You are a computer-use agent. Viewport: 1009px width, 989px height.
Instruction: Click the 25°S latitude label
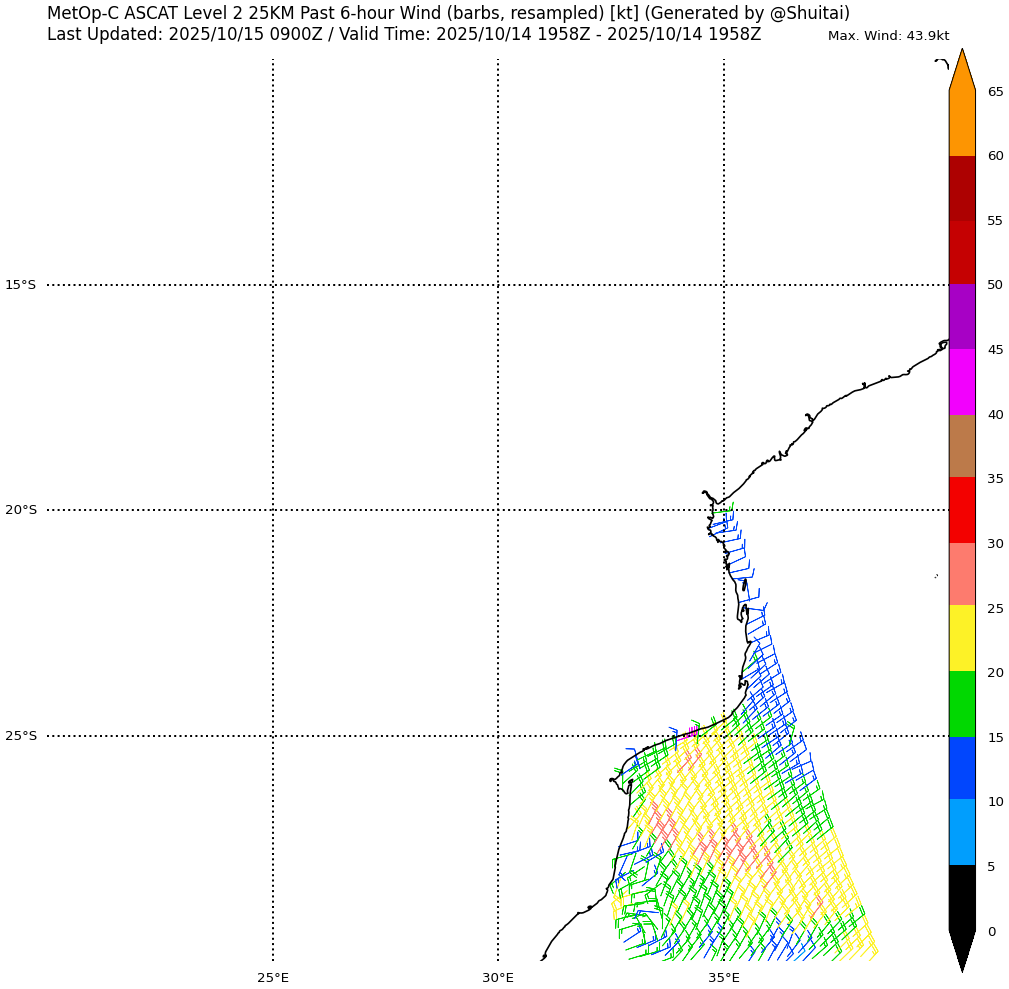(20, 736)
